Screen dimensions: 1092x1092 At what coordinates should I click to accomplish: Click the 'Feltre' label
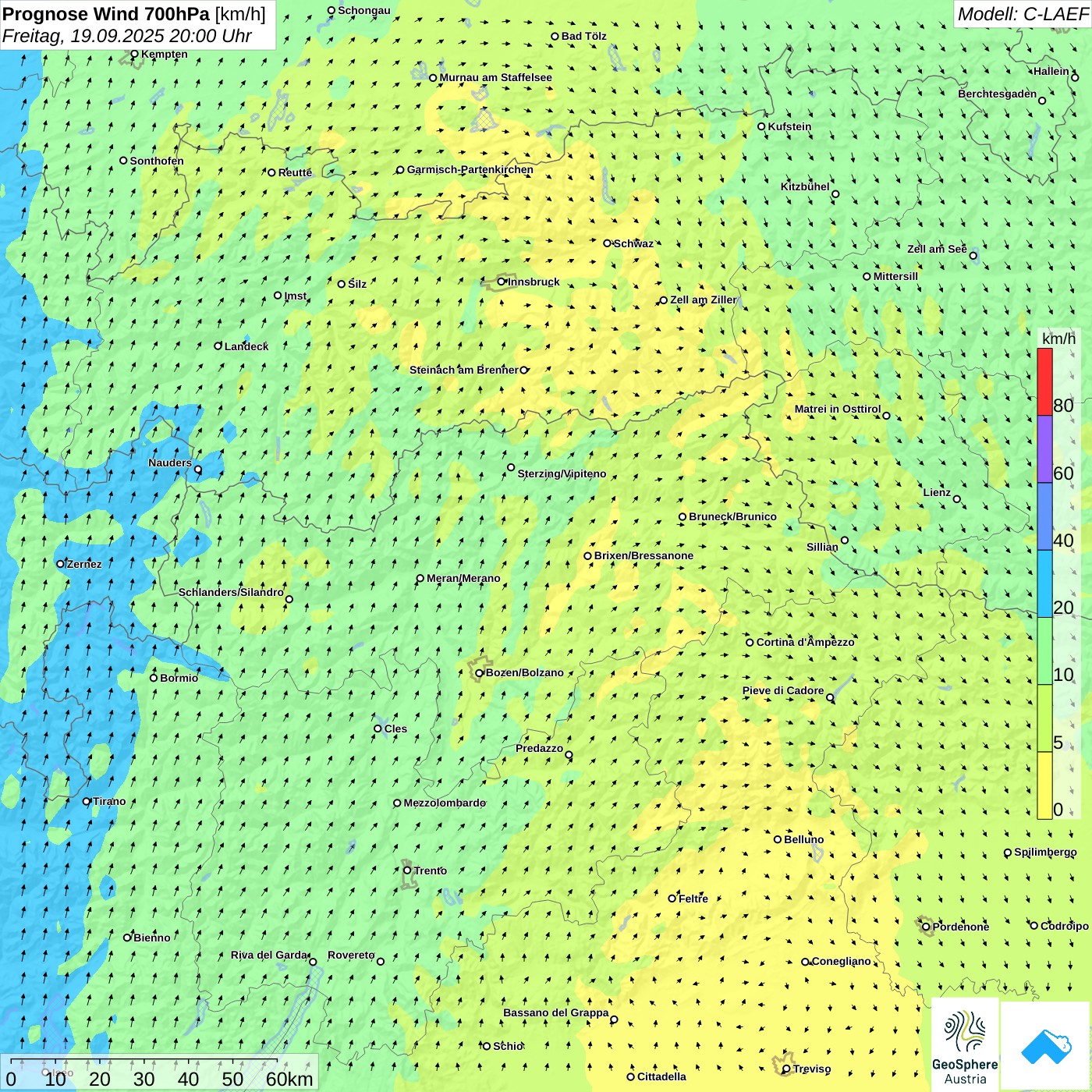[x=693, y=899]
